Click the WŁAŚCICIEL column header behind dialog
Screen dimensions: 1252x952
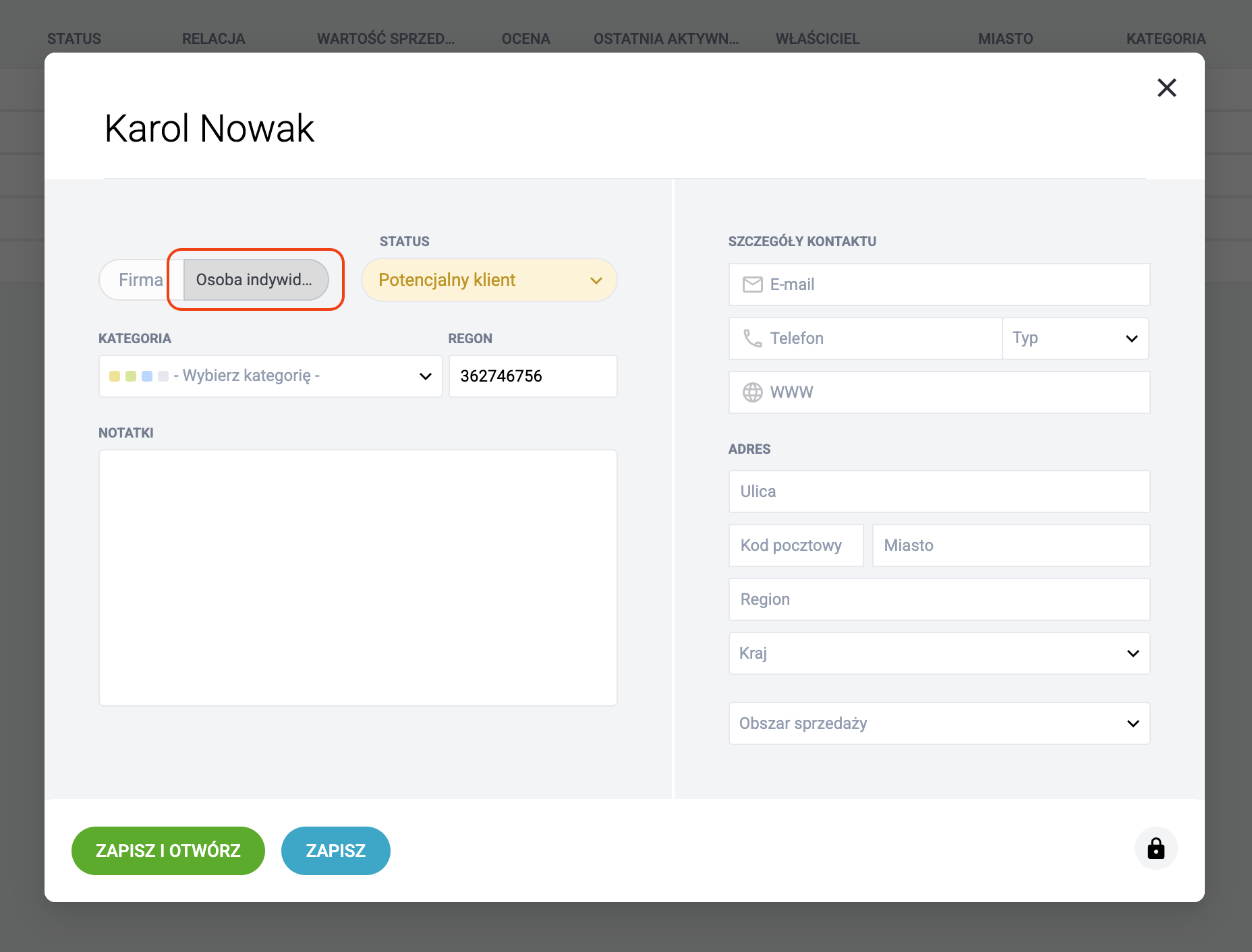pyautogui.click(x=818, y=38)
